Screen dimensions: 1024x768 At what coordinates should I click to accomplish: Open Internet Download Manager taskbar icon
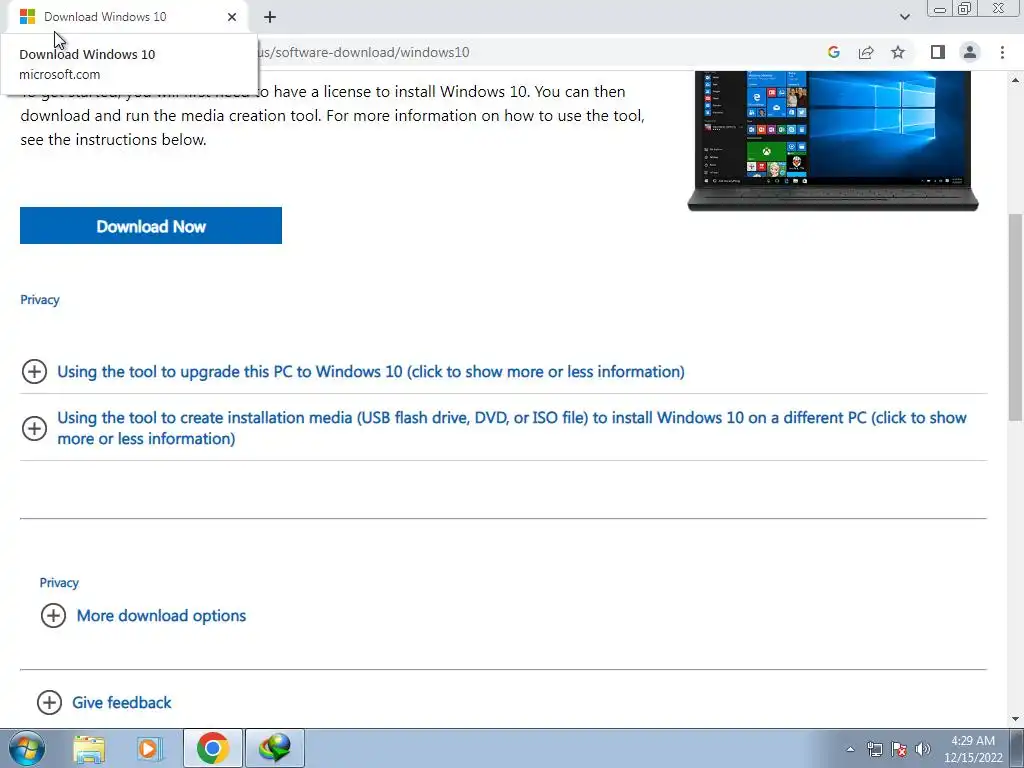(x=274, y=748)
